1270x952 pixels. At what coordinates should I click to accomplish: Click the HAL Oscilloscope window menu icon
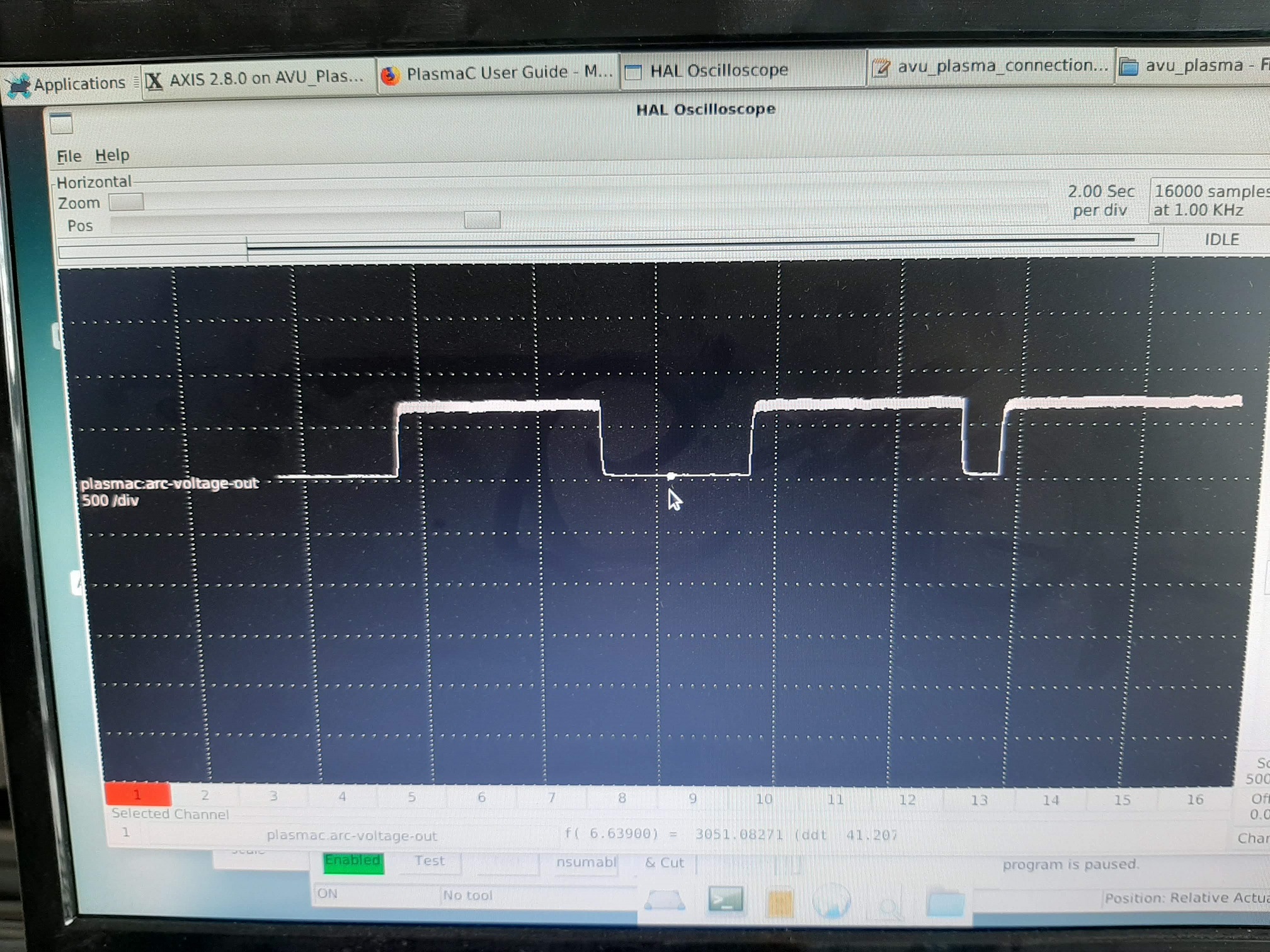point(61,123)
